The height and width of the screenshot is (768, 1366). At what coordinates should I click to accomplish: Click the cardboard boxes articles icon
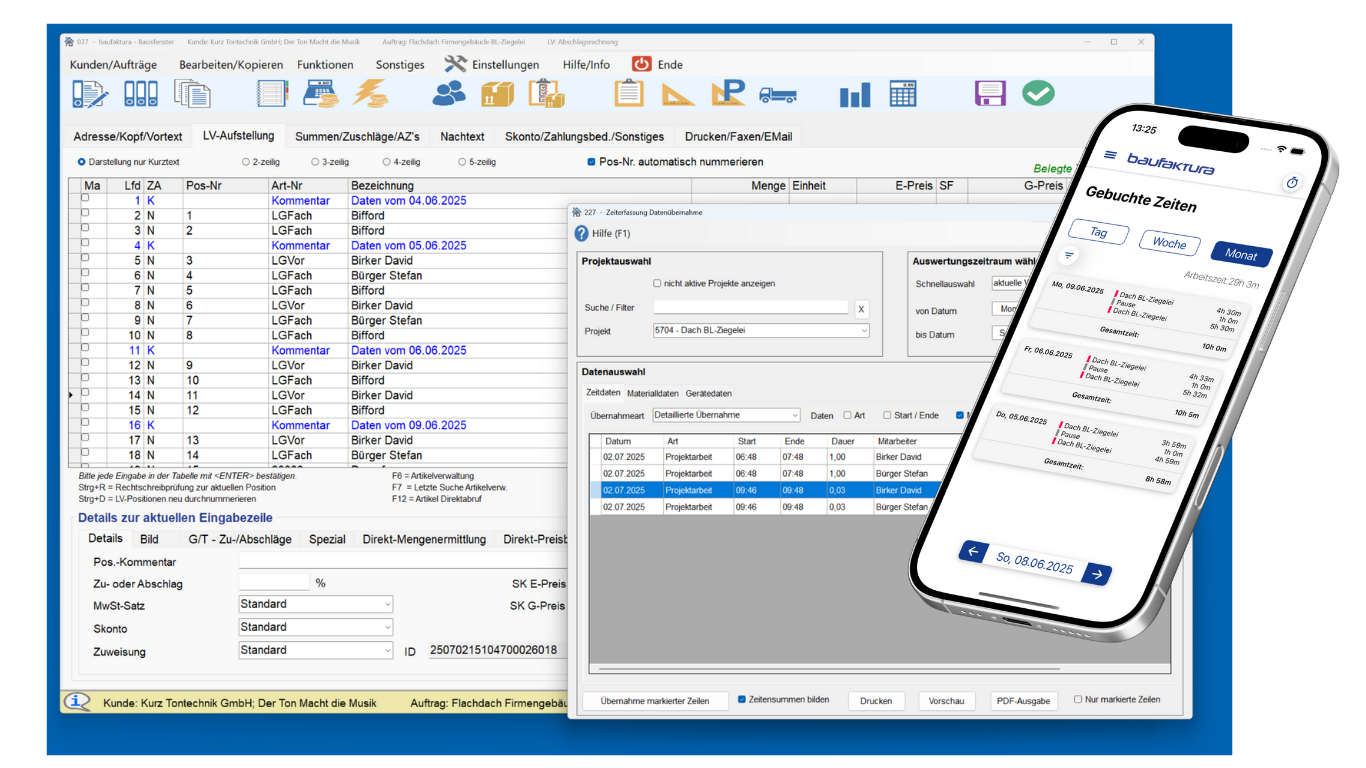coord(497,94)
